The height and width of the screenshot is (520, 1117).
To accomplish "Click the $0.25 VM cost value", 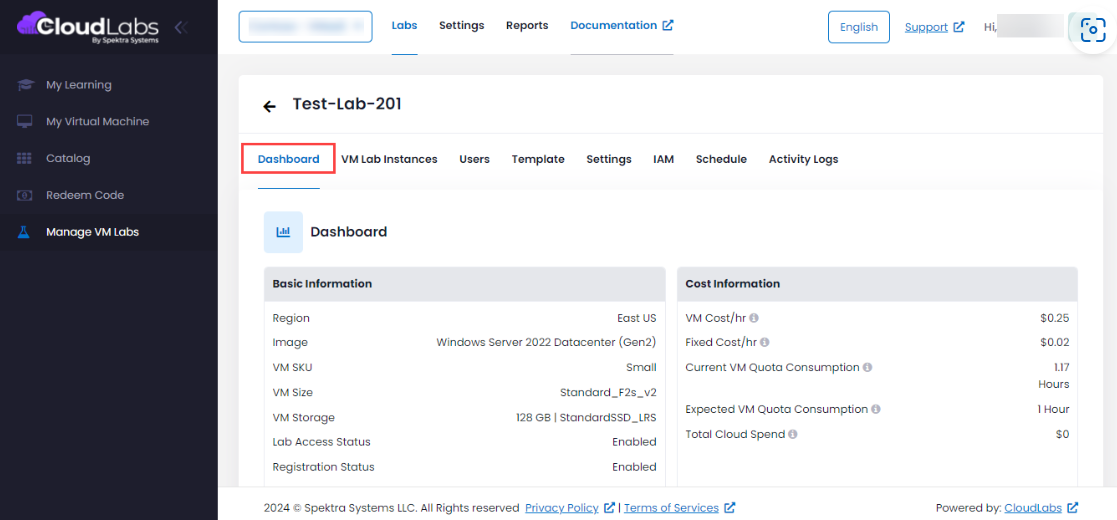I will (1054, 318).
